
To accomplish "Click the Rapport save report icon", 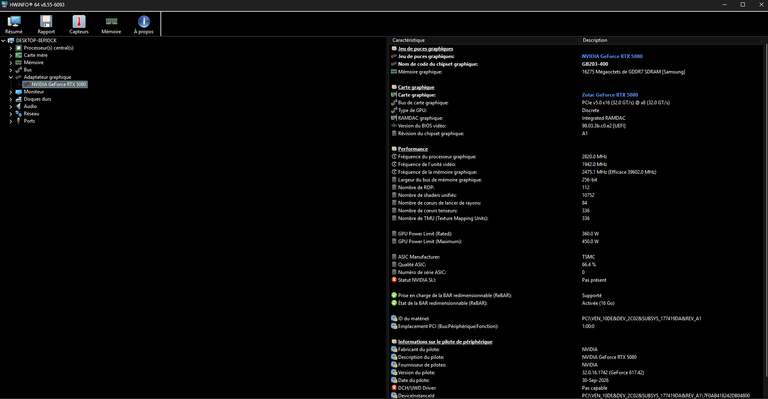I will click(46, 22).
